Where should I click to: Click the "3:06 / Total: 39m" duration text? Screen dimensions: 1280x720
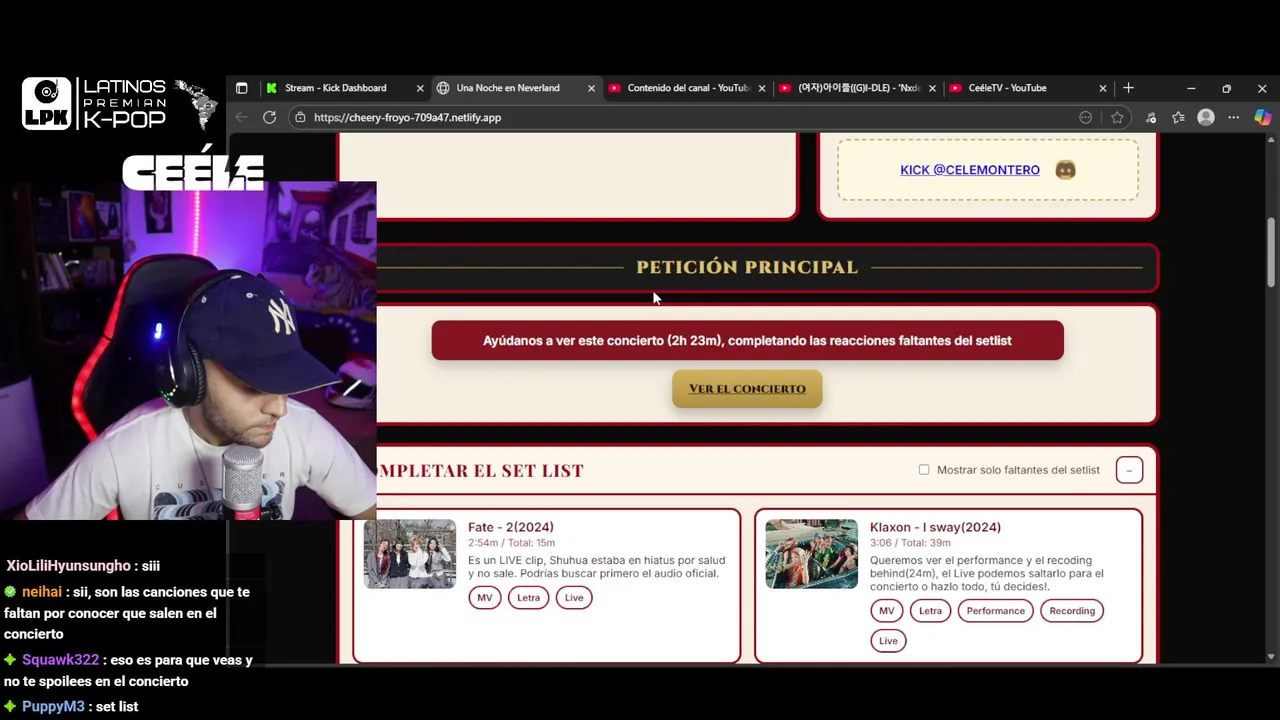[x=910, y=543]
